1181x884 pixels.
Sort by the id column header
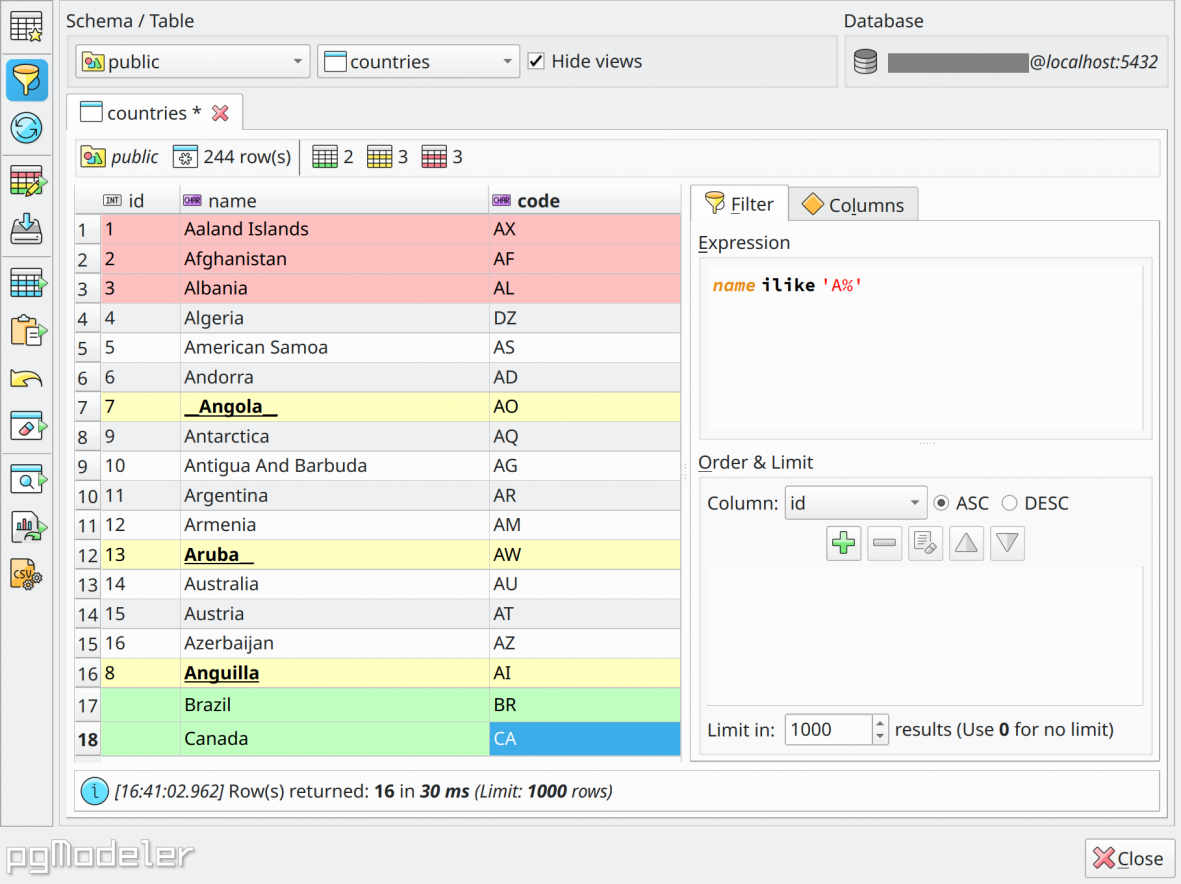point(140,201)
